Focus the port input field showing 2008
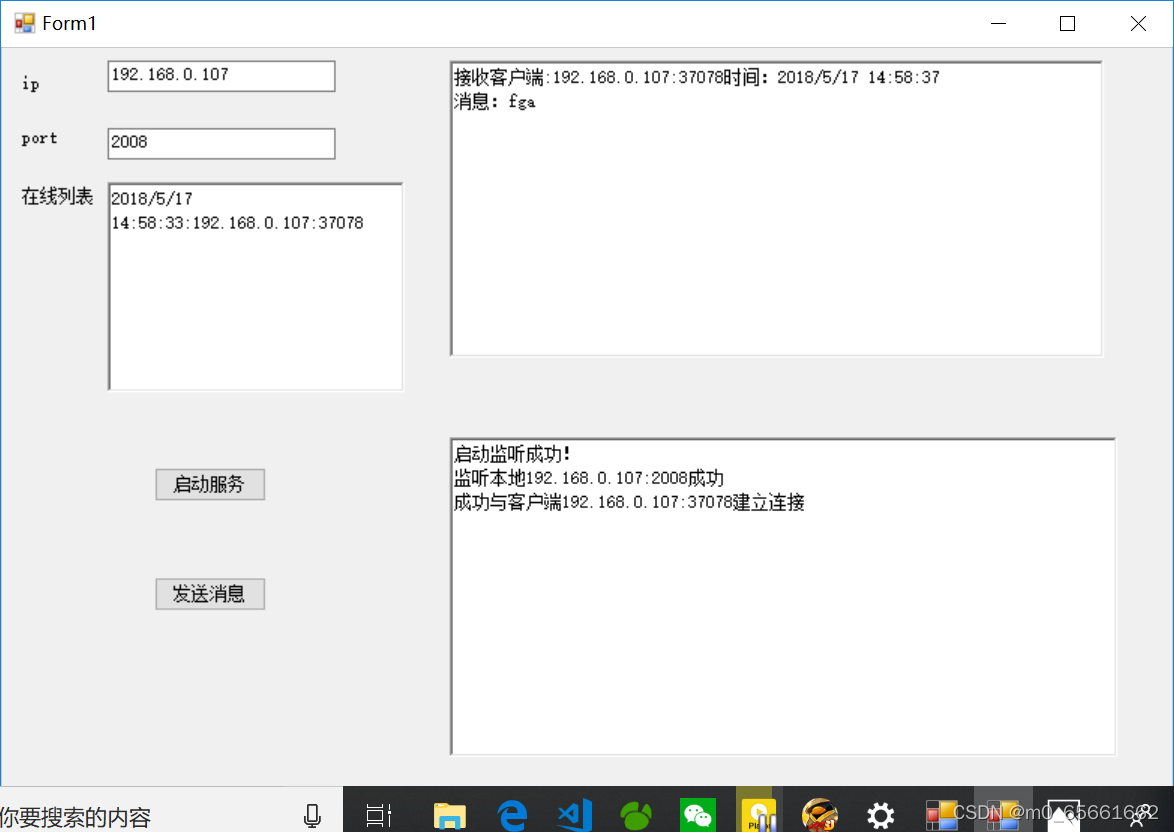Screen dimensions: 1174x832 [221, 143]
